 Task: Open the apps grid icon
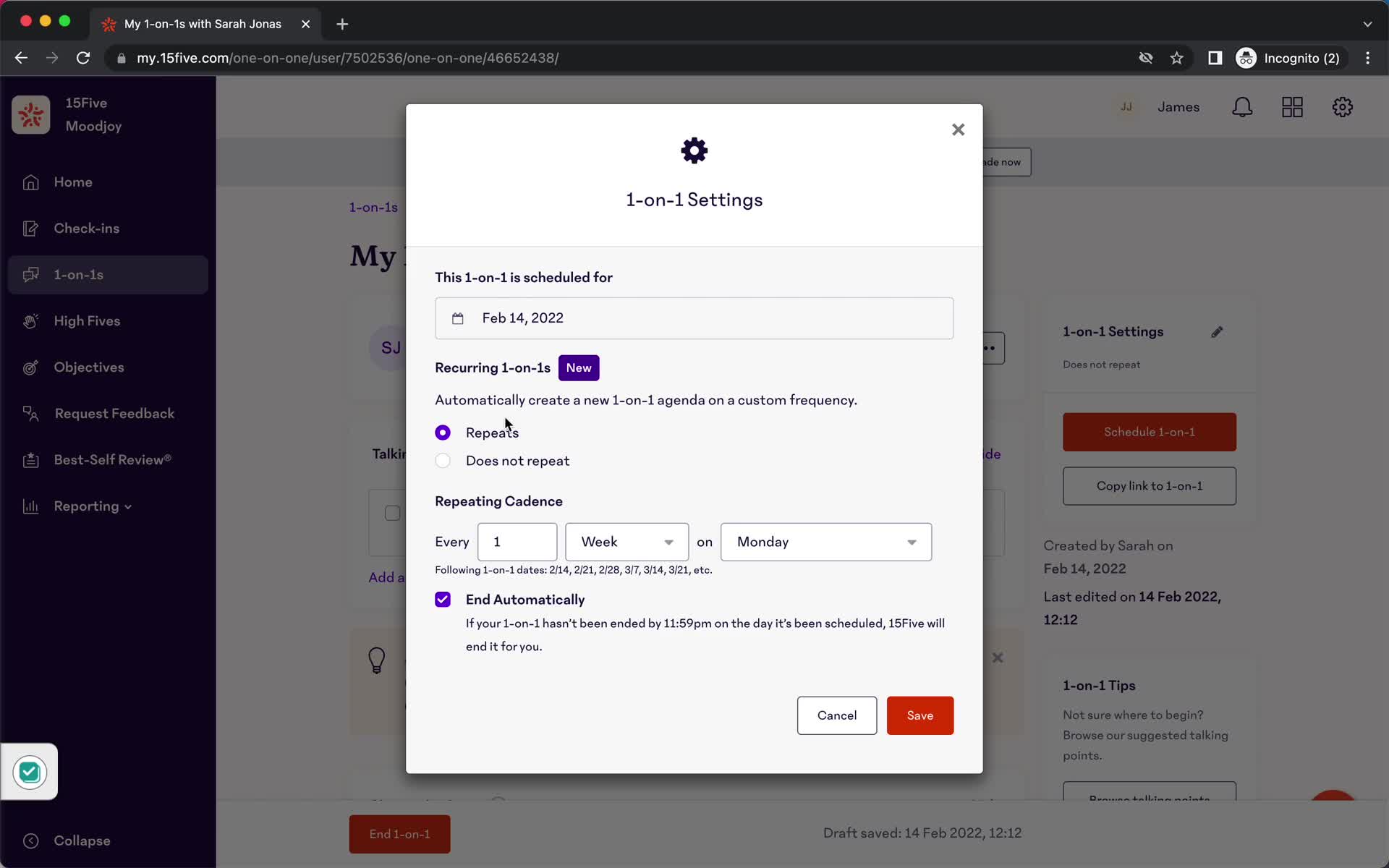[1292, 107]
